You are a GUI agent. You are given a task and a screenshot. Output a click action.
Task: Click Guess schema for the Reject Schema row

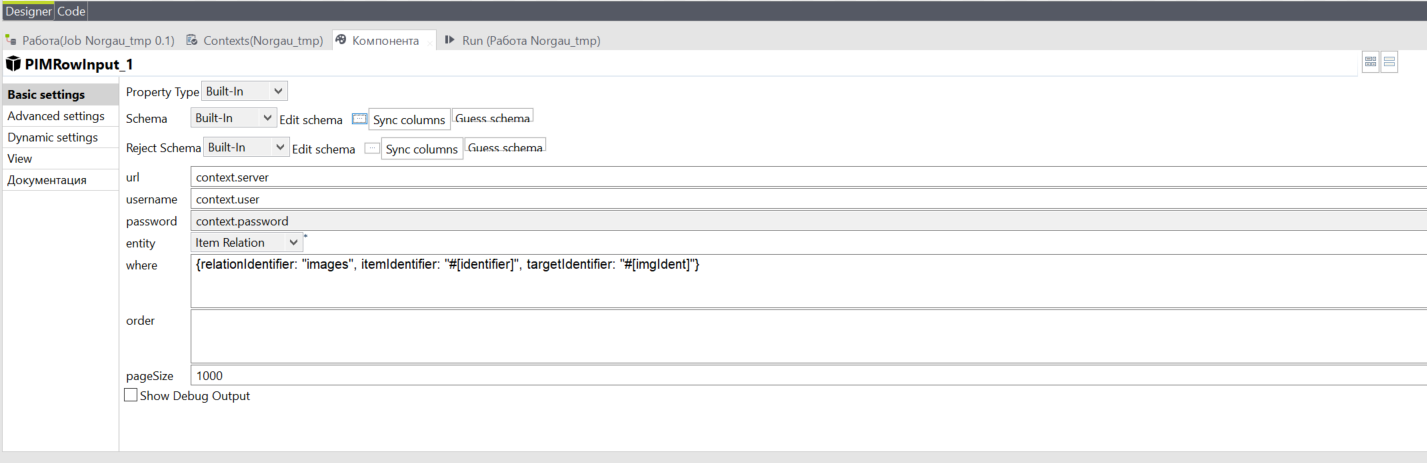click(x=506, y=148)
